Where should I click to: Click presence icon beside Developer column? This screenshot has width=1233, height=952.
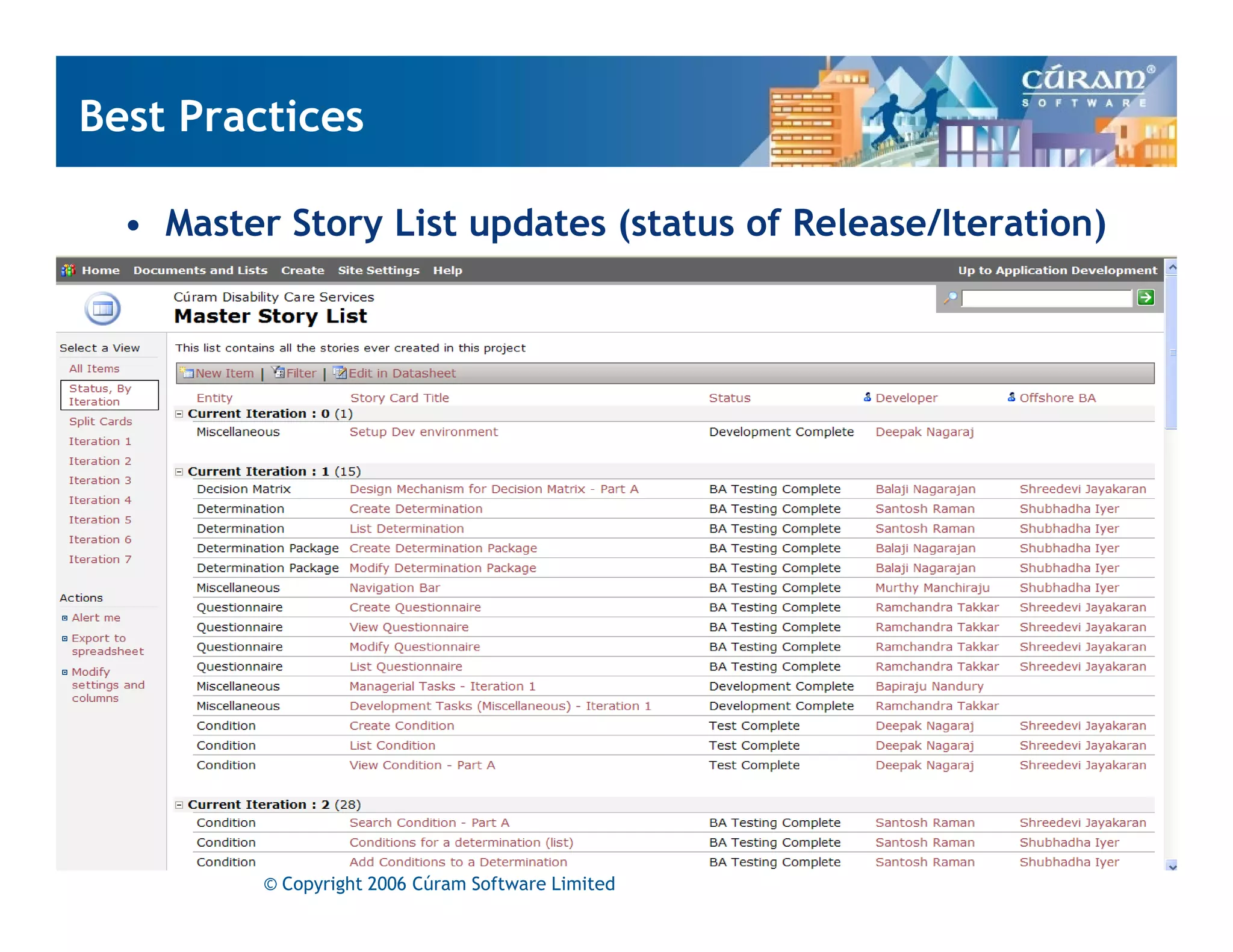coord(868,397)
